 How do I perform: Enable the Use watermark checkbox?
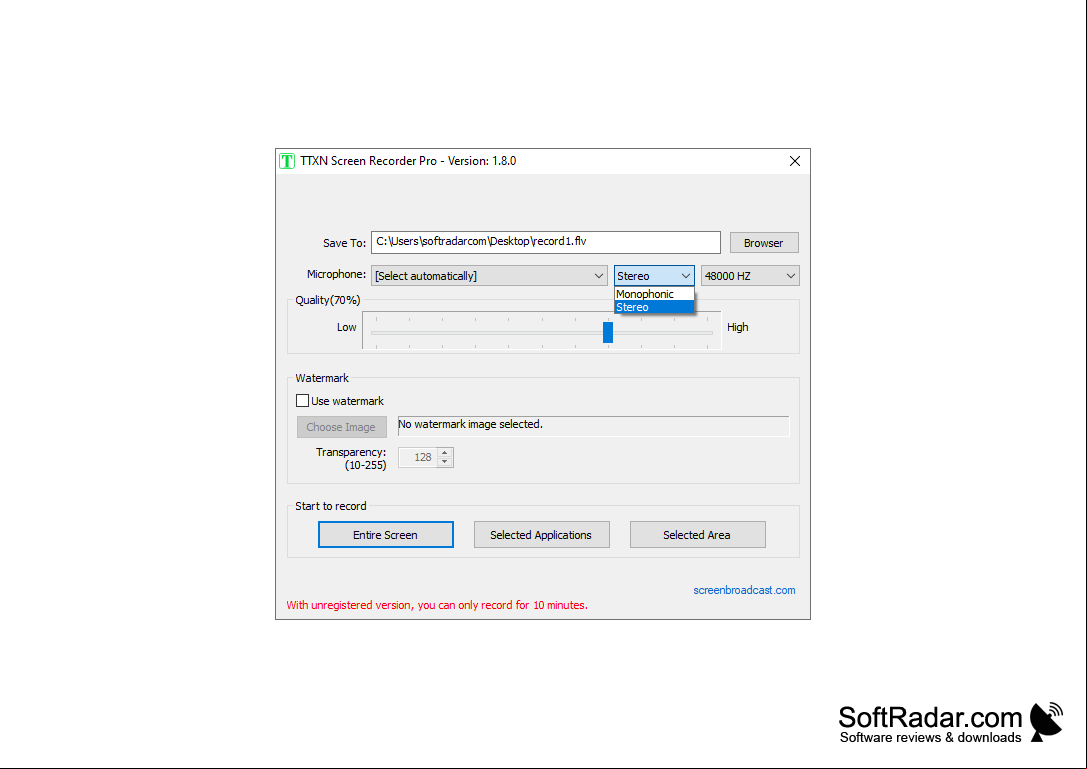[x=302, y=401]
